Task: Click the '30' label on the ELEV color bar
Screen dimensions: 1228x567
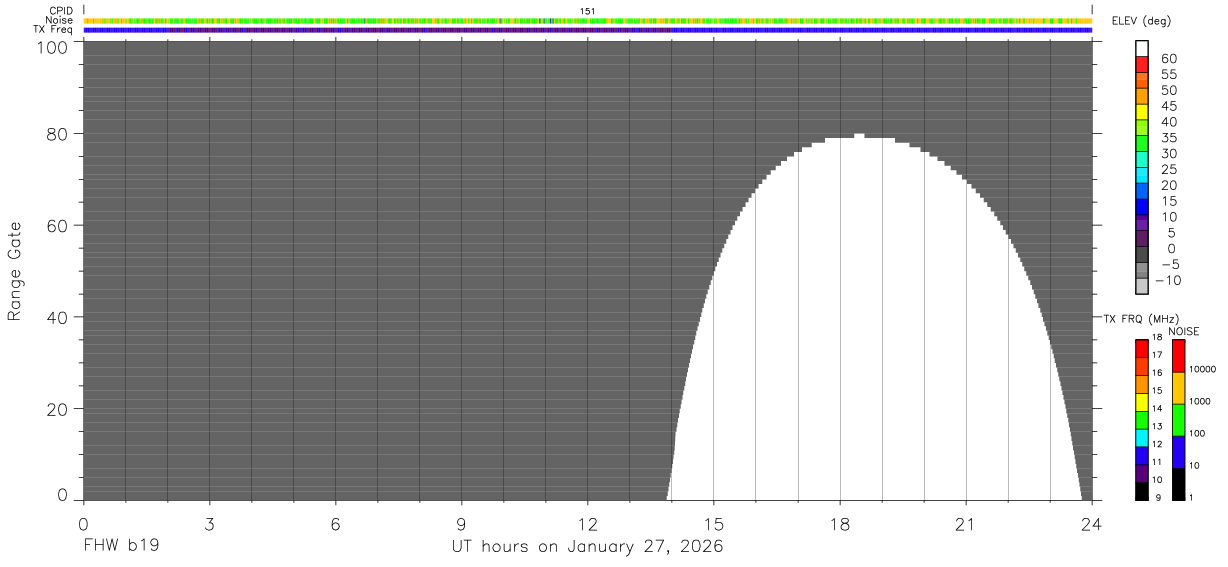Action: coord(1168,153)
